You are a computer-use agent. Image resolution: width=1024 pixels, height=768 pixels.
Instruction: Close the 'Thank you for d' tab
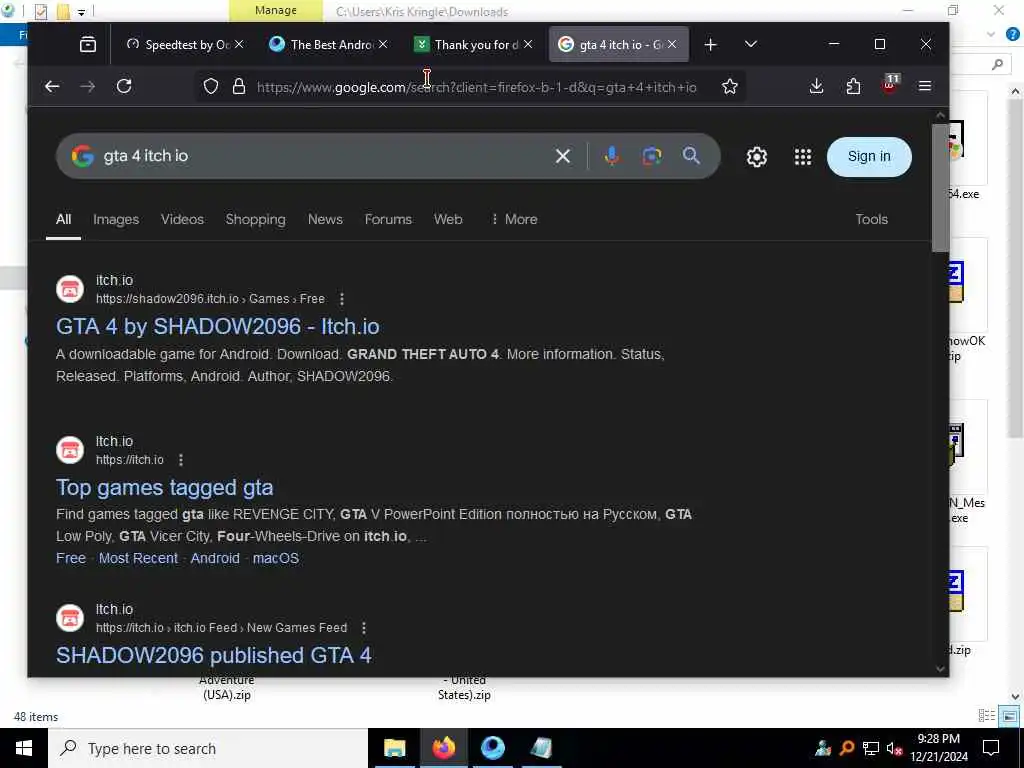point(528,44)
